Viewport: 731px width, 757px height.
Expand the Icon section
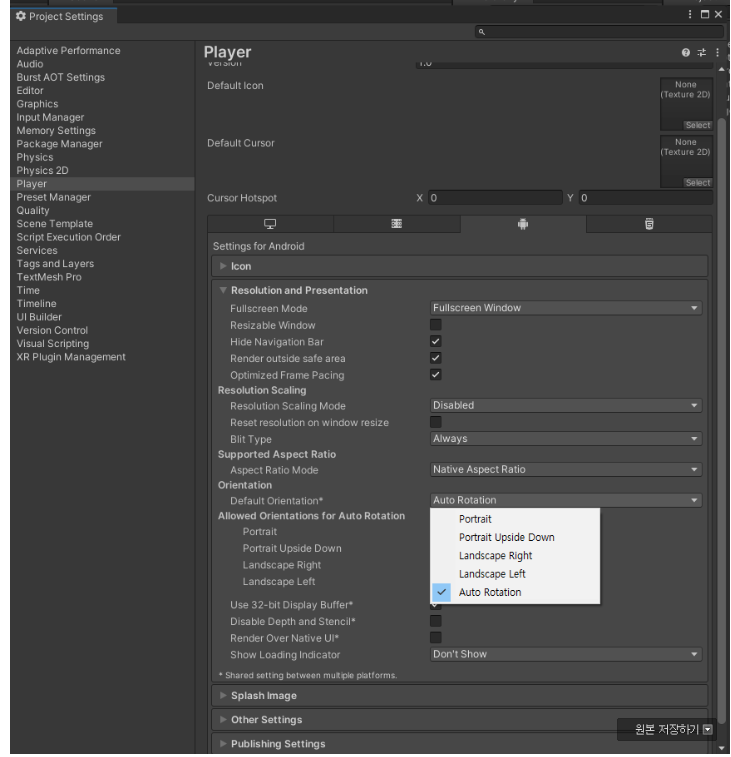tap(460, 266)
